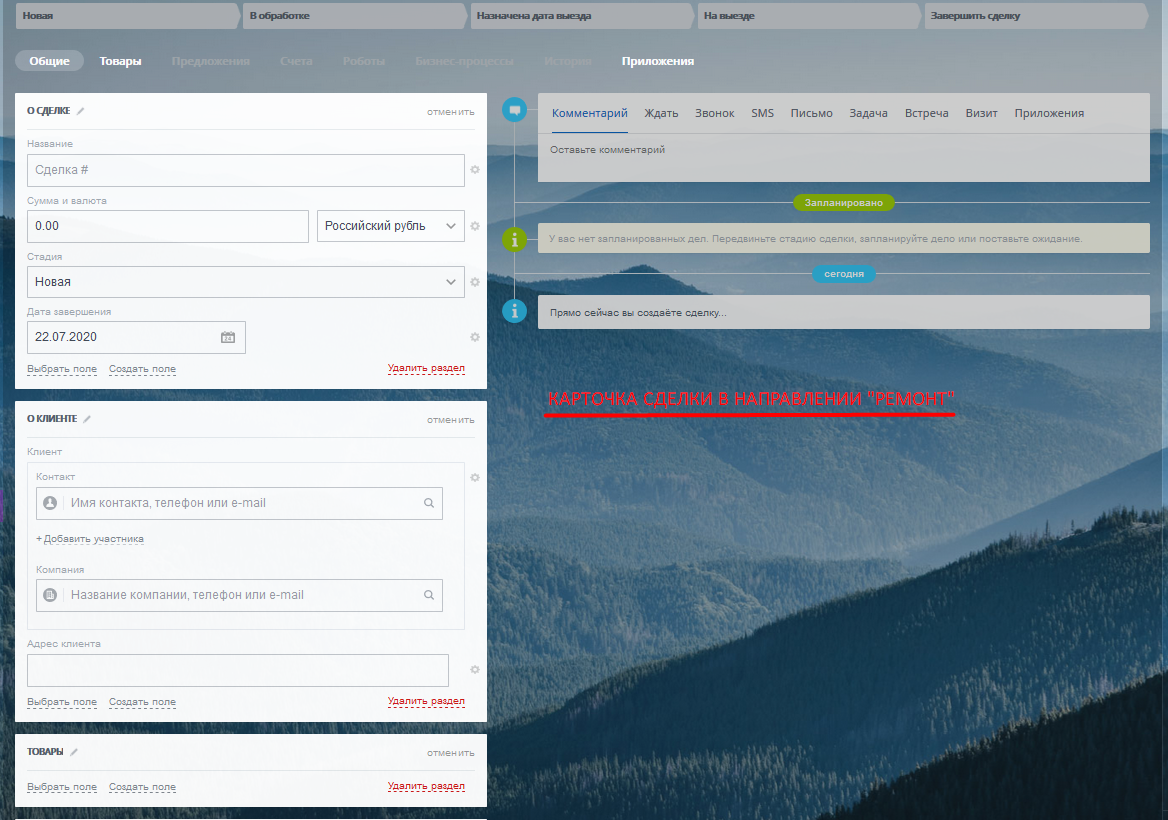Click the blue comment bubble icon on the timeline
The image size is (1168, 820).
tap(514, 110)
